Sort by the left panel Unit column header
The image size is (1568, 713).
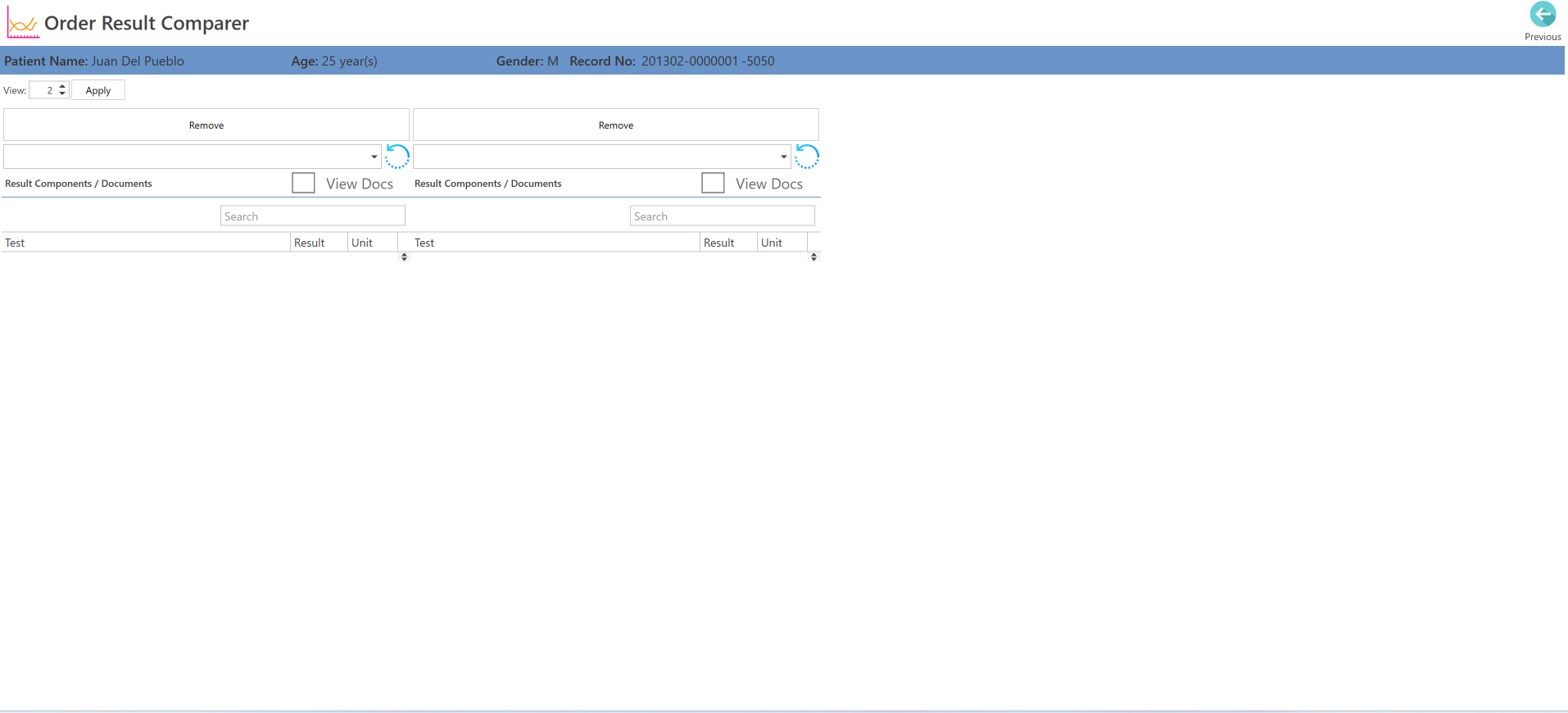[373, 243]
